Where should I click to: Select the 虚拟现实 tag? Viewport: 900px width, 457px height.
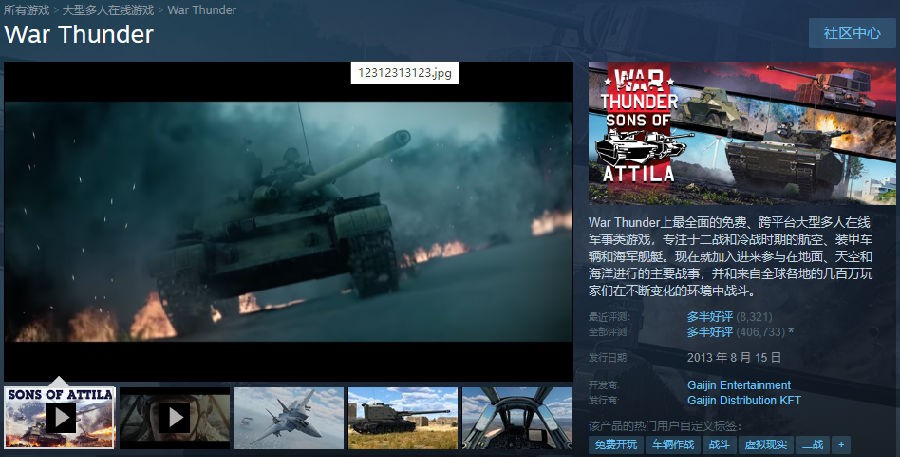point(766,444)
